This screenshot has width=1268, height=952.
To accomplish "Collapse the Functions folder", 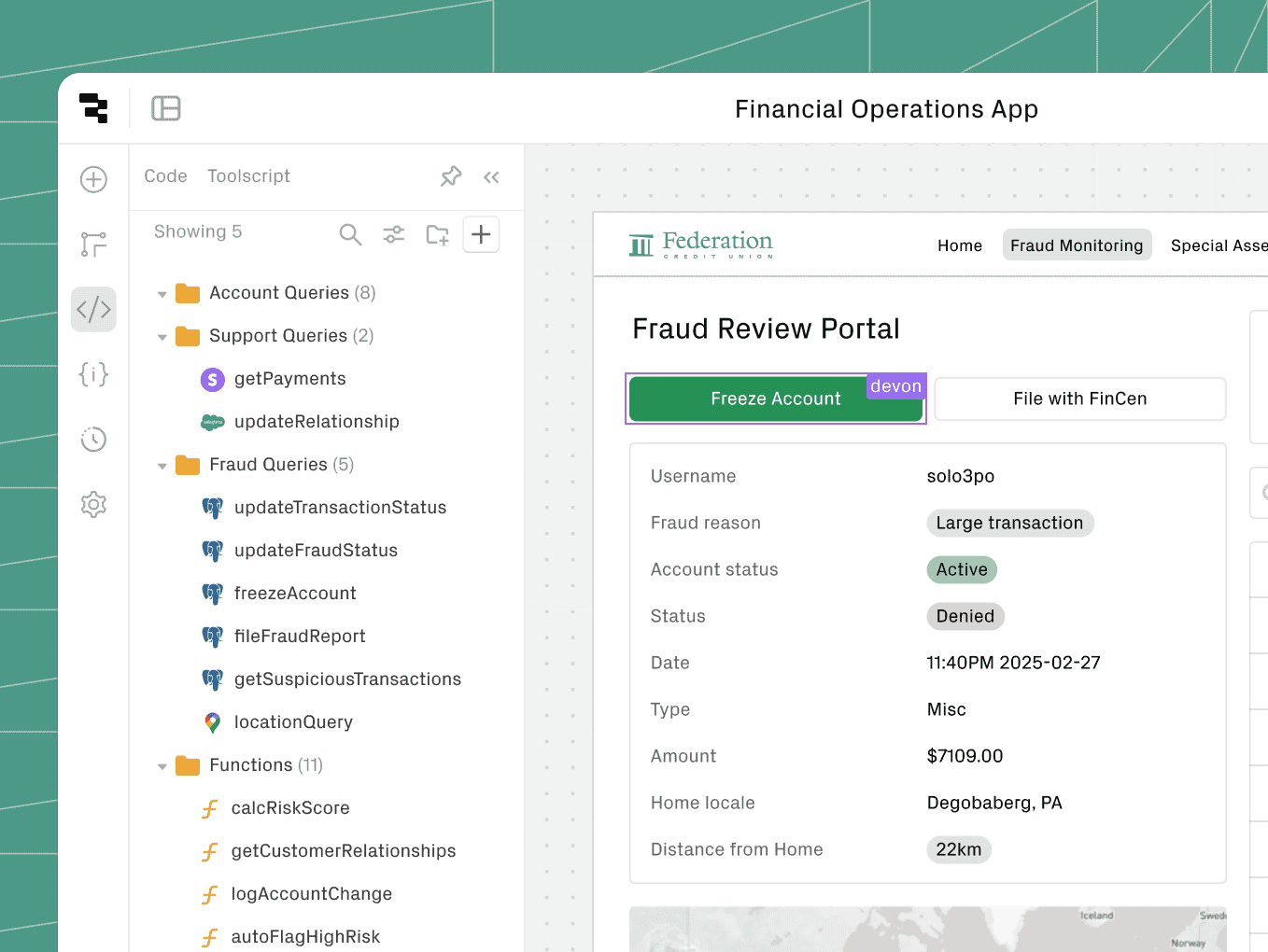I will pos(162,766).
